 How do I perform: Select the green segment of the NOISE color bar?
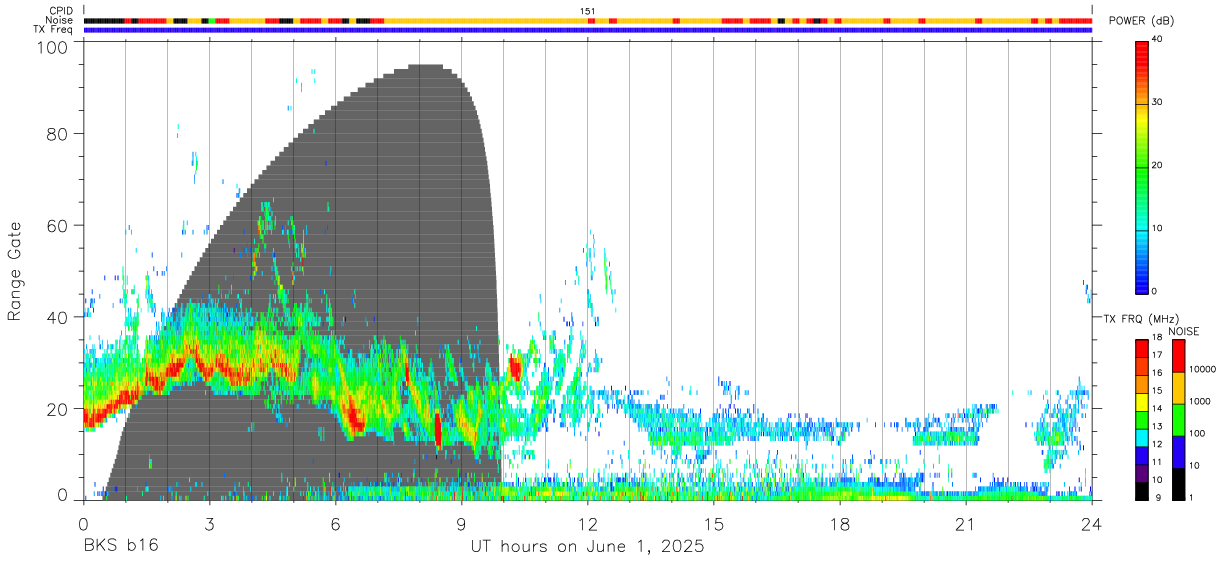coord(1179,419)
